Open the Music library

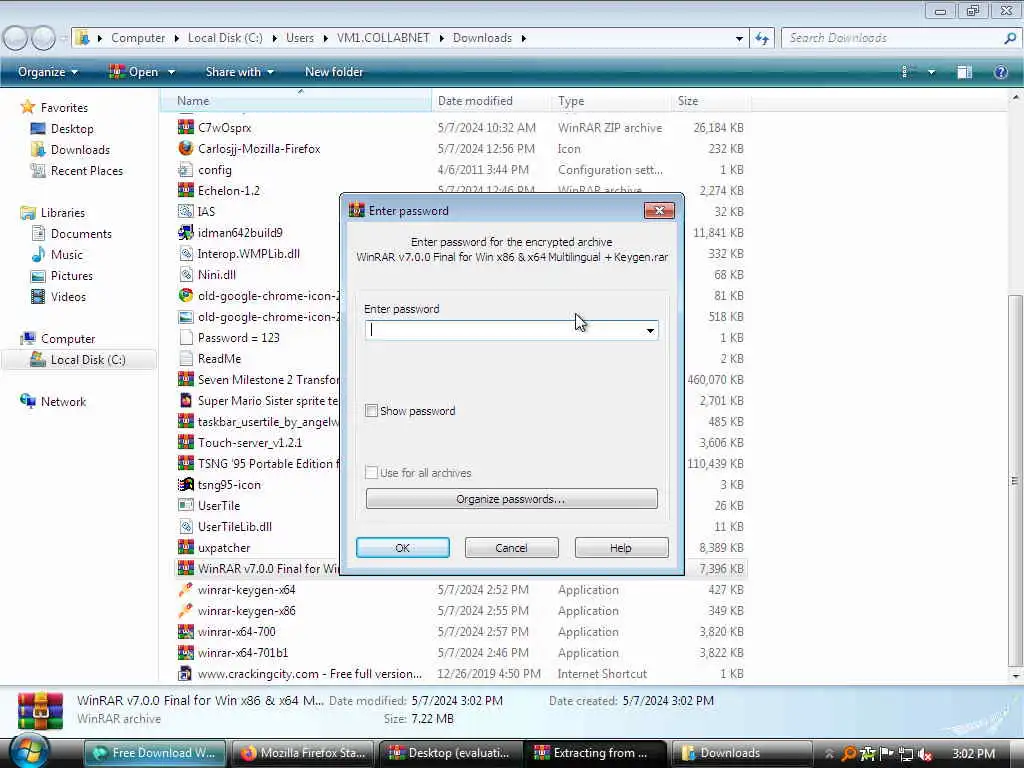(67, 255)
